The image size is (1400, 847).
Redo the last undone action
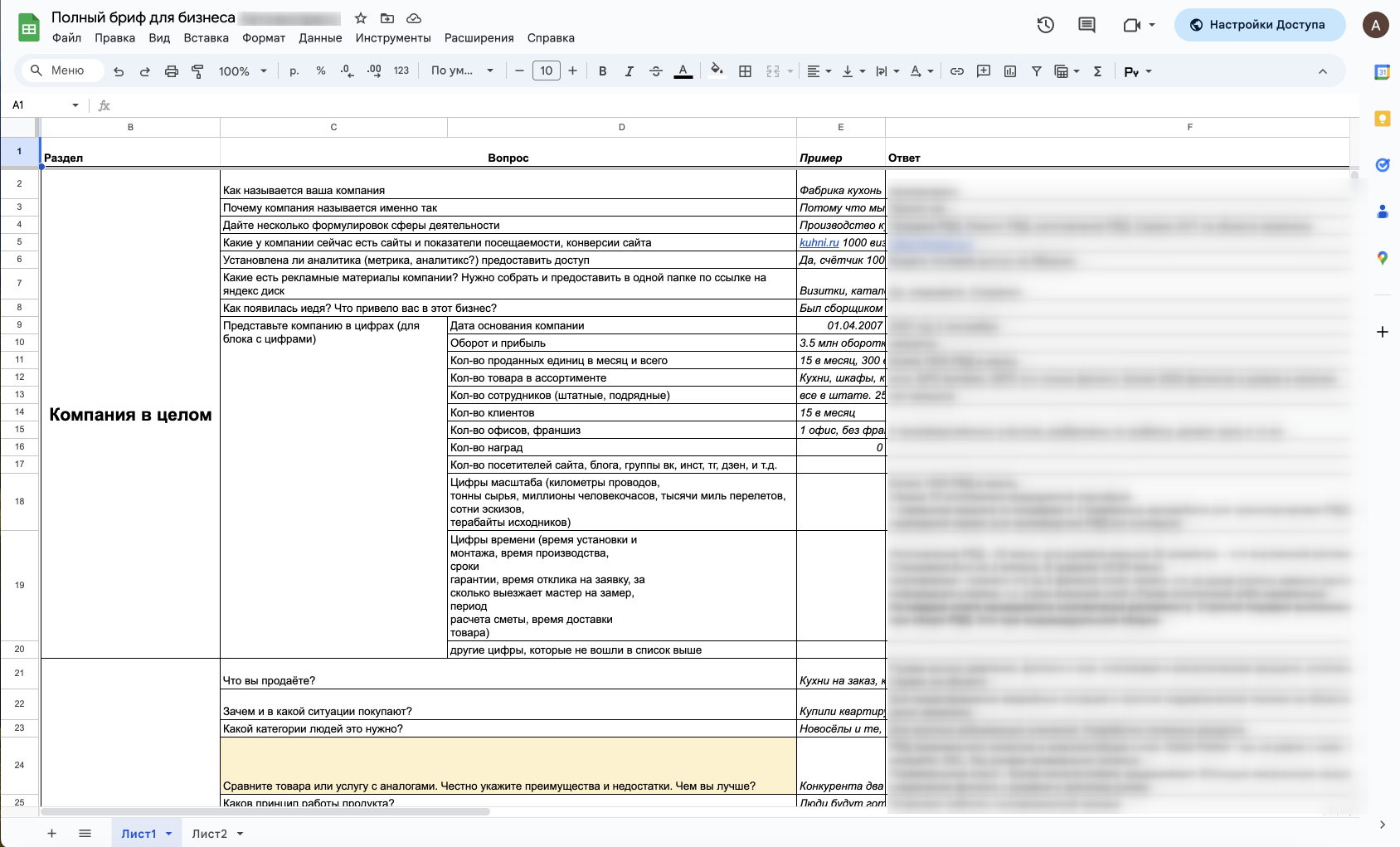(x=145, y=71)
